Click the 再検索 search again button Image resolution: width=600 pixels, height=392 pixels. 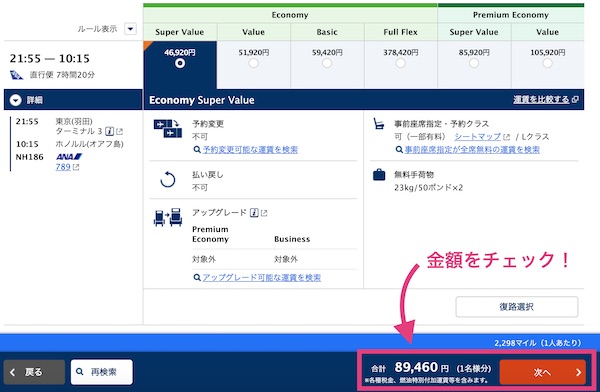102,372
